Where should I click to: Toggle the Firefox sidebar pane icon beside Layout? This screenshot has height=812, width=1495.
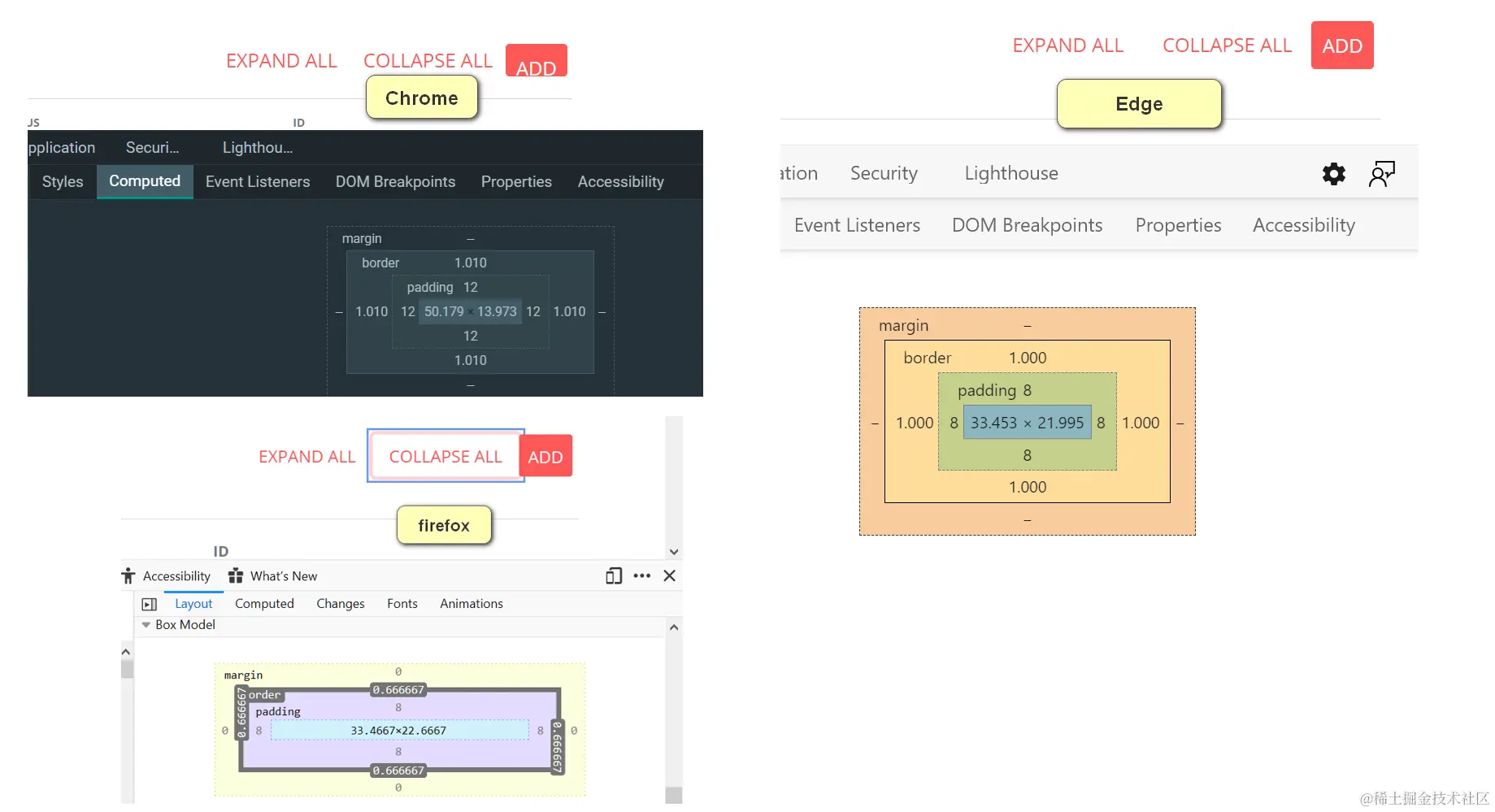pos(149,604)
